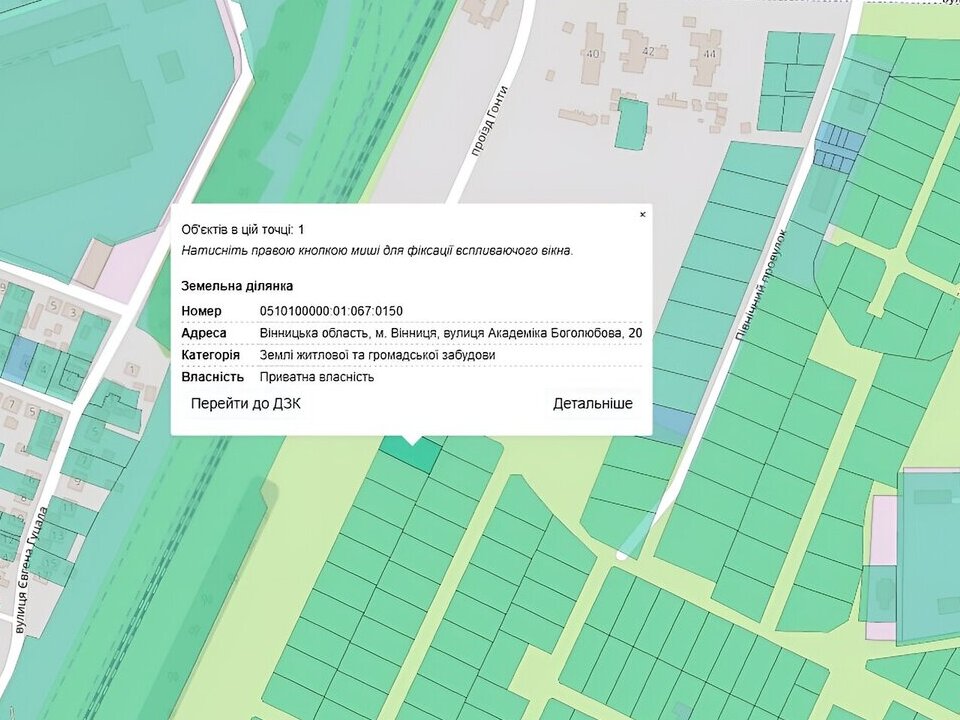Click the cadastral number 0510100000:01:067:0150
Viewport: 960px width, 720px height.
[x=330, y=311]
